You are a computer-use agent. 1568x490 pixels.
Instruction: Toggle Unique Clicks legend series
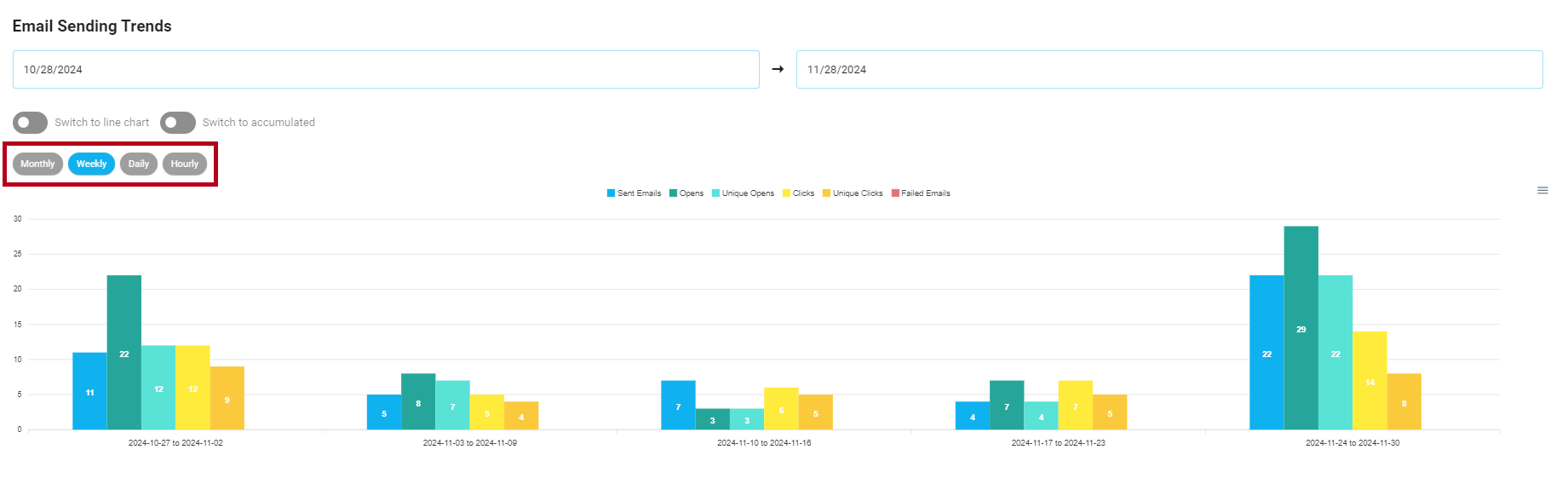(853, 193)
